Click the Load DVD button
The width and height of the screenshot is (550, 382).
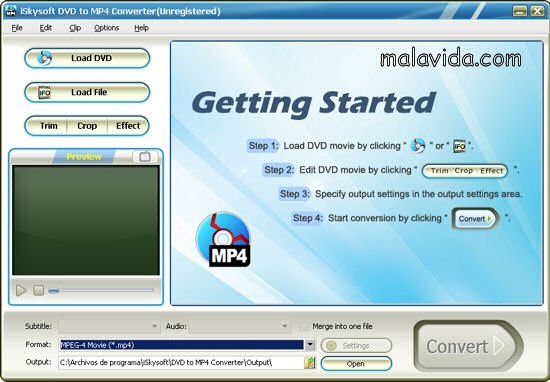point(87,58)
